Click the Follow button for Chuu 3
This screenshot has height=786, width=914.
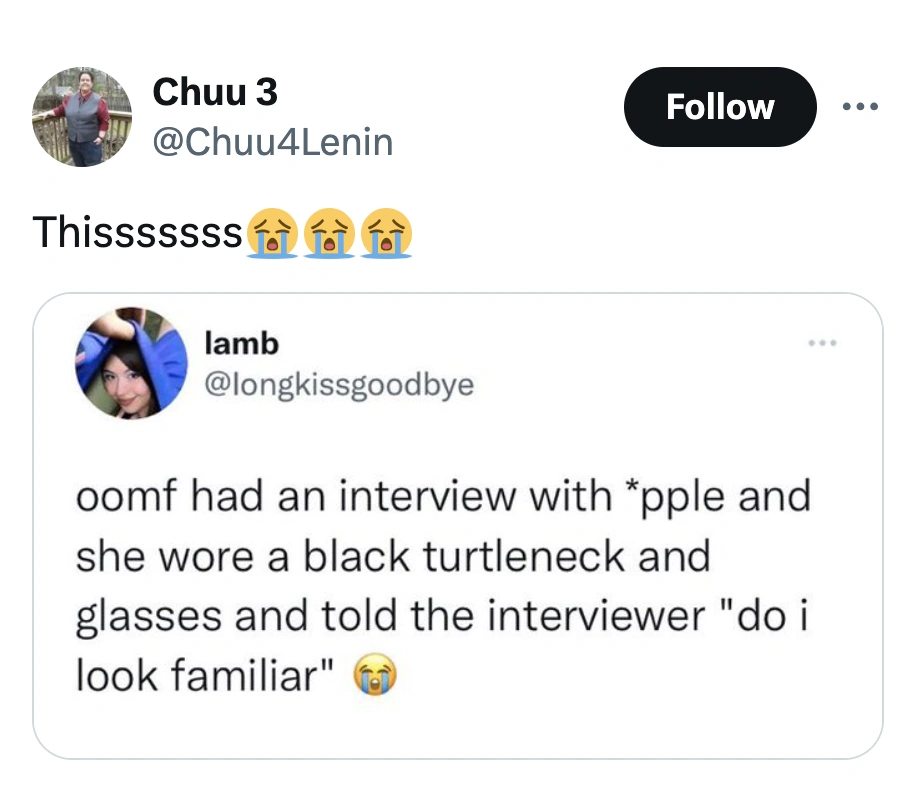coord(720,106)
